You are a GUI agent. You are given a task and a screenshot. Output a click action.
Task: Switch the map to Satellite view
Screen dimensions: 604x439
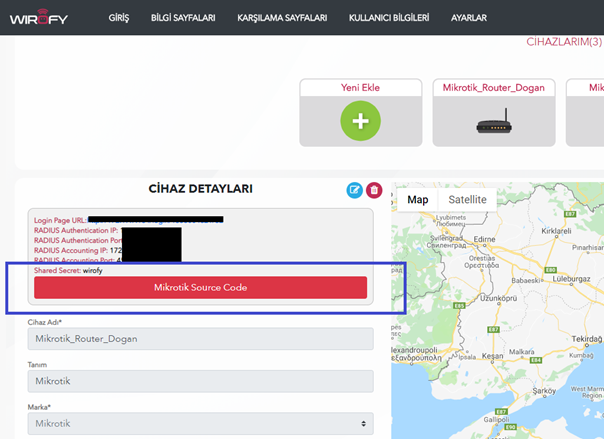[x=467, y=200]
